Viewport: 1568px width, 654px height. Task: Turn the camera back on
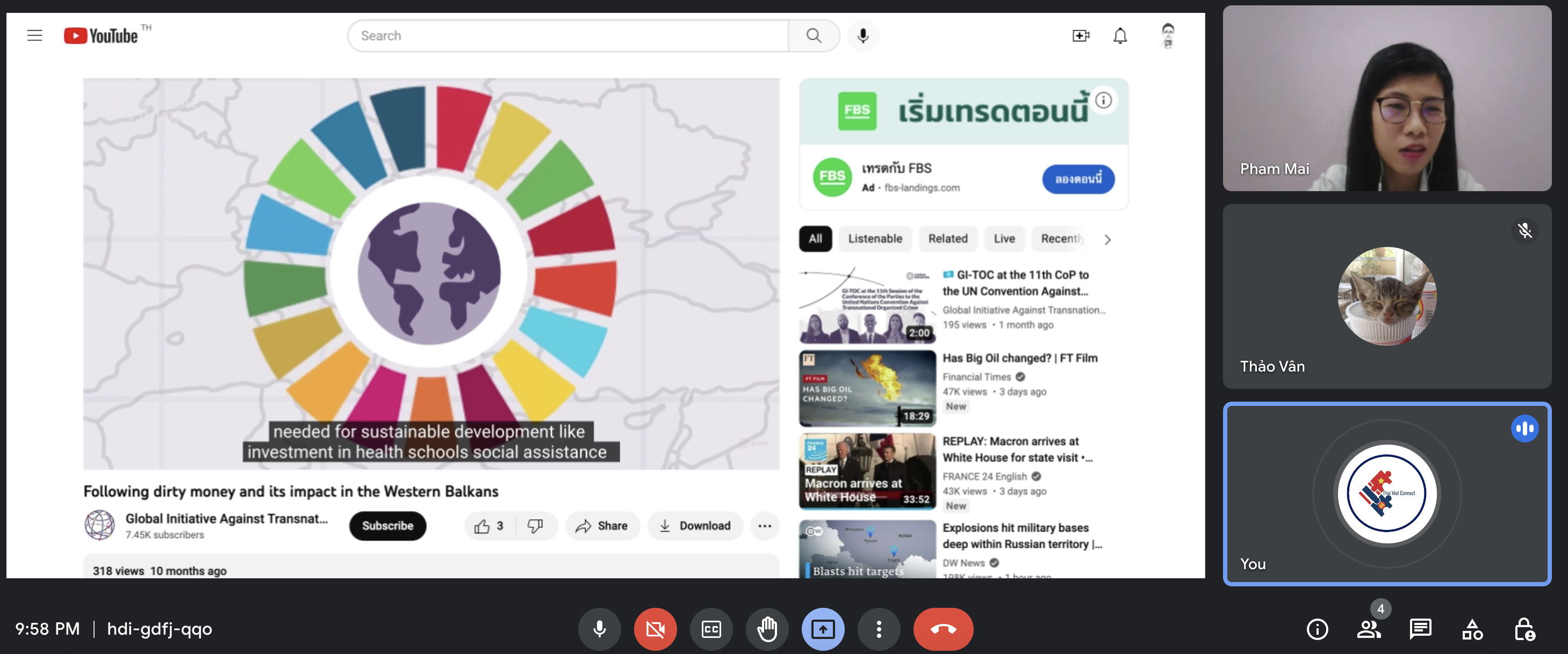[655, 628]
